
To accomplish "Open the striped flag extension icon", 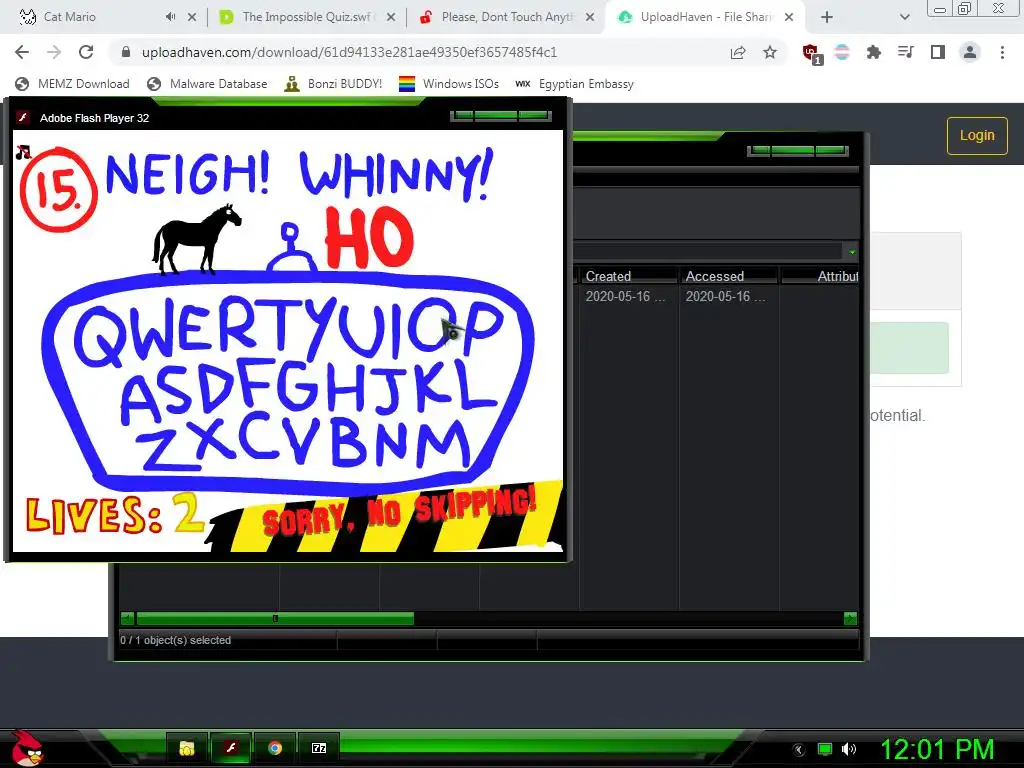I will click(x=842, y=52).
